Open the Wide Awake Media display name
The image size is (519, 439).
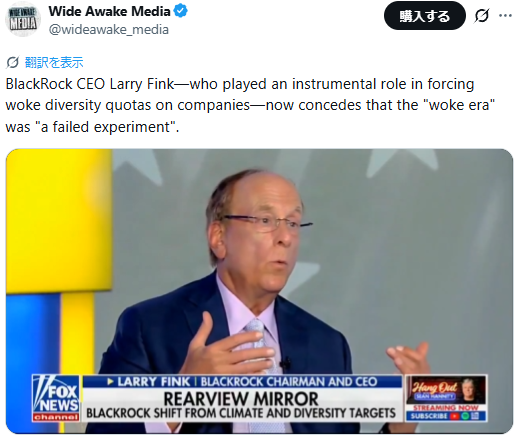(x=109, y=11)
